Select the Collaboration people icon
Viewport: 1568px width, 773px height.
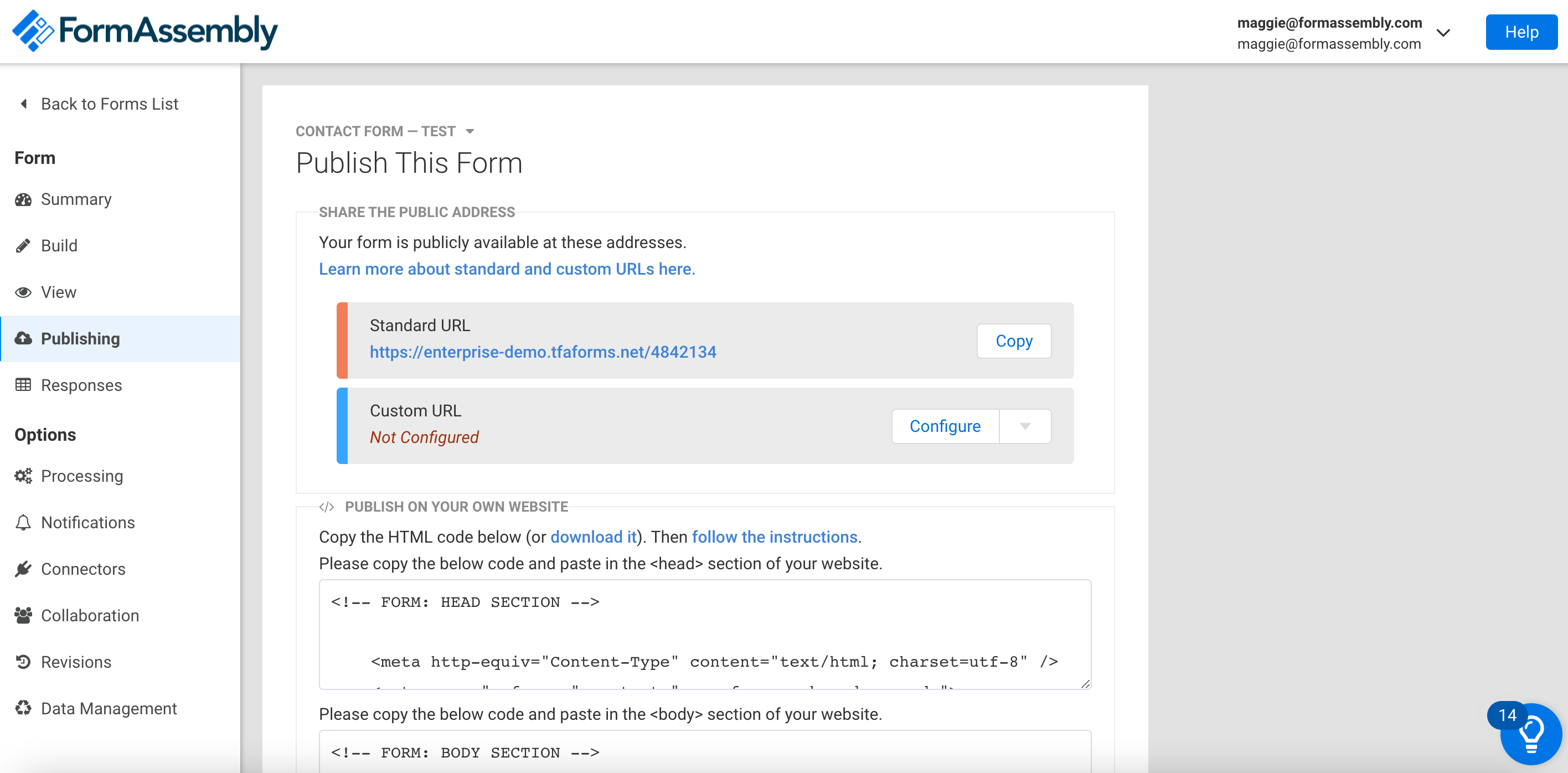tap(23, 615)
